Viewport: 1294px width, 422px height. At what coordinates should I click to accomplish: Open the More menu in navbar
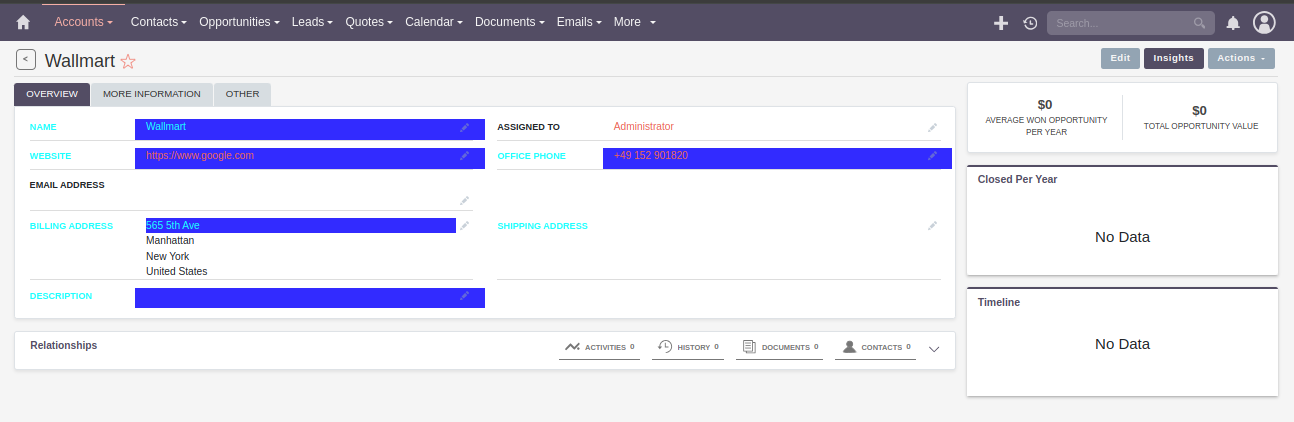click(x=634, y=22)
